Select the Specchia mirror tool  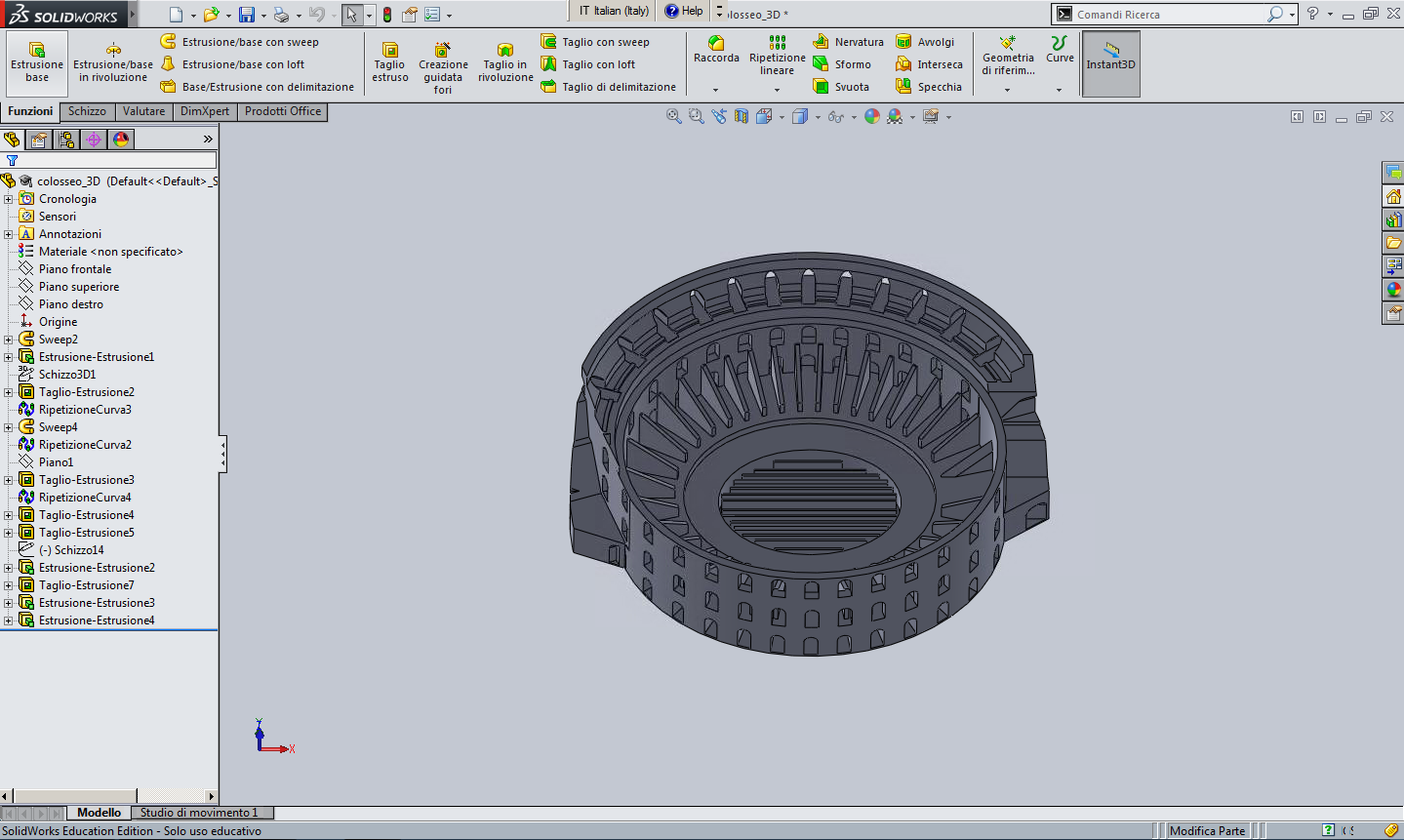tap(929, 87)
